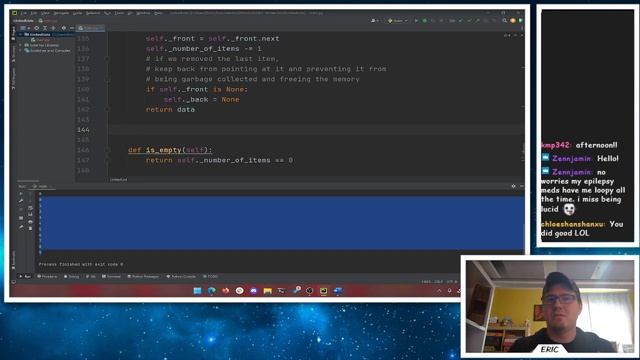The image size is (640, 360).
Task: Click the trash clear-all icon in Run panel
Action: (30, 229)
